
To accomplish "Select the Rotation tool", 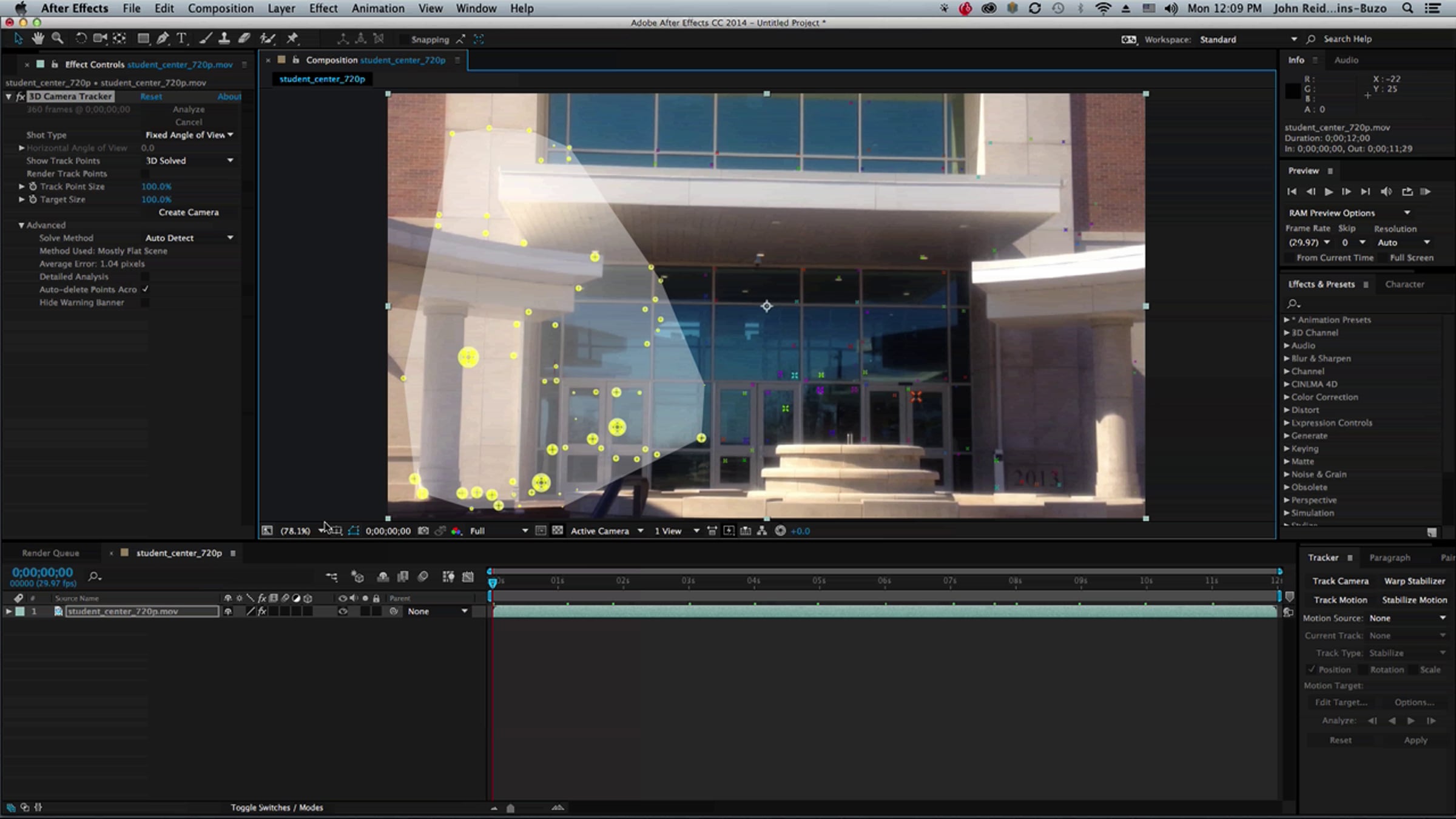I will (80, 39).
